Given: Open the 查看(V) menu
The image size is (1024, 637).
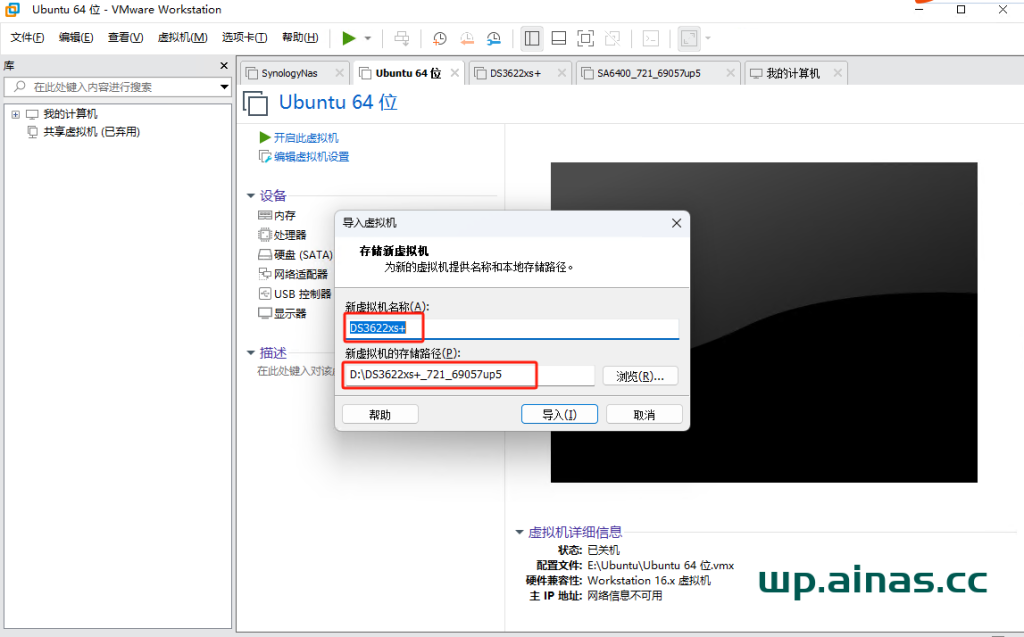Looking at the screenshot, I should [125, 38].
